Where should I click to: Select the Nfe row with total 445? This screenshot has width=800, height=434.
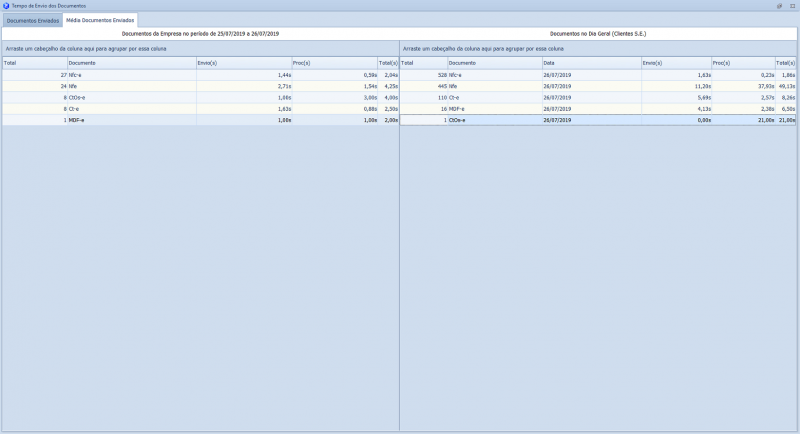point(494,86)
